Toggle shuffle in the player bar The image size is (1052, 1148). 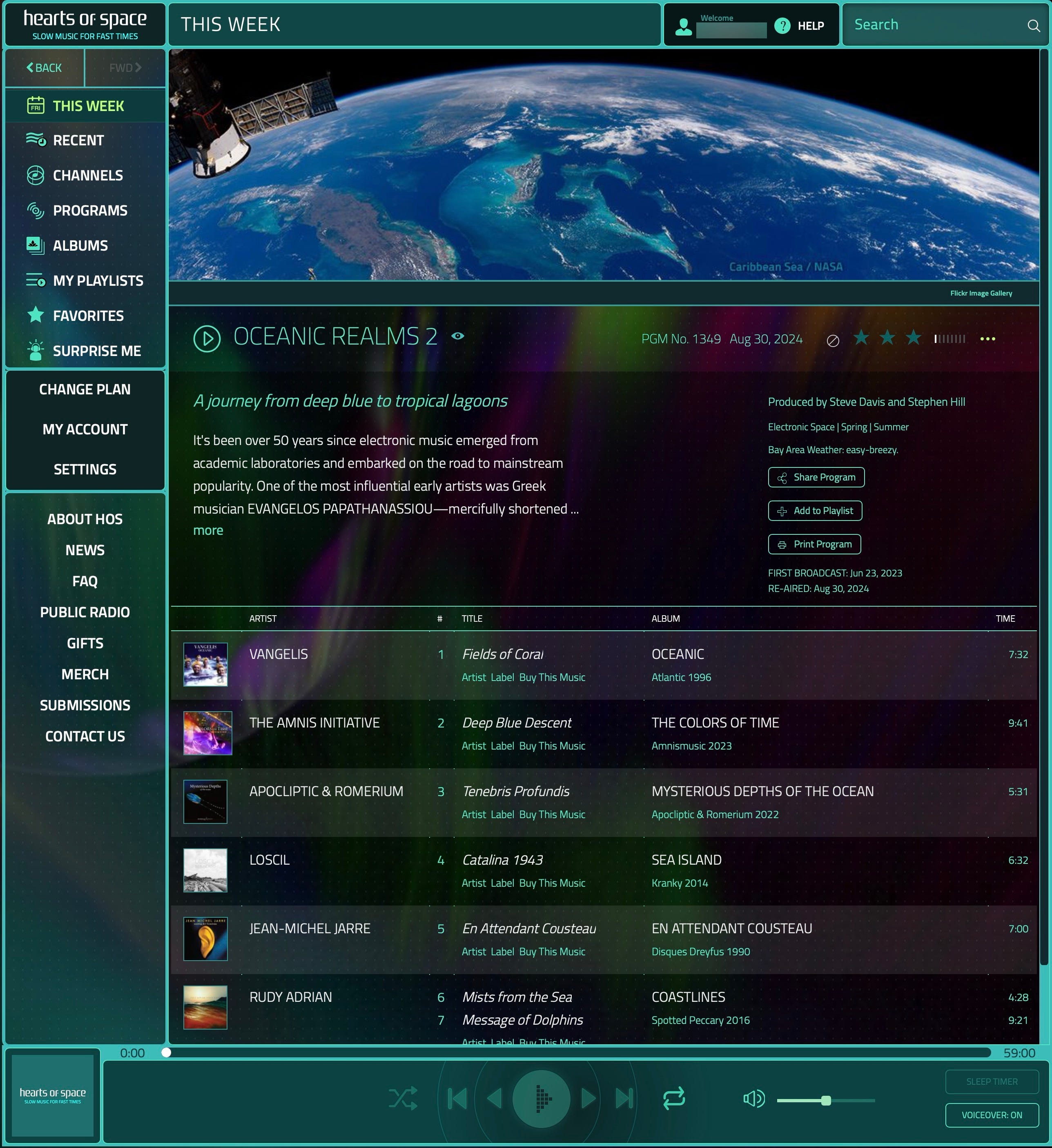click(x=403, y=1099)
